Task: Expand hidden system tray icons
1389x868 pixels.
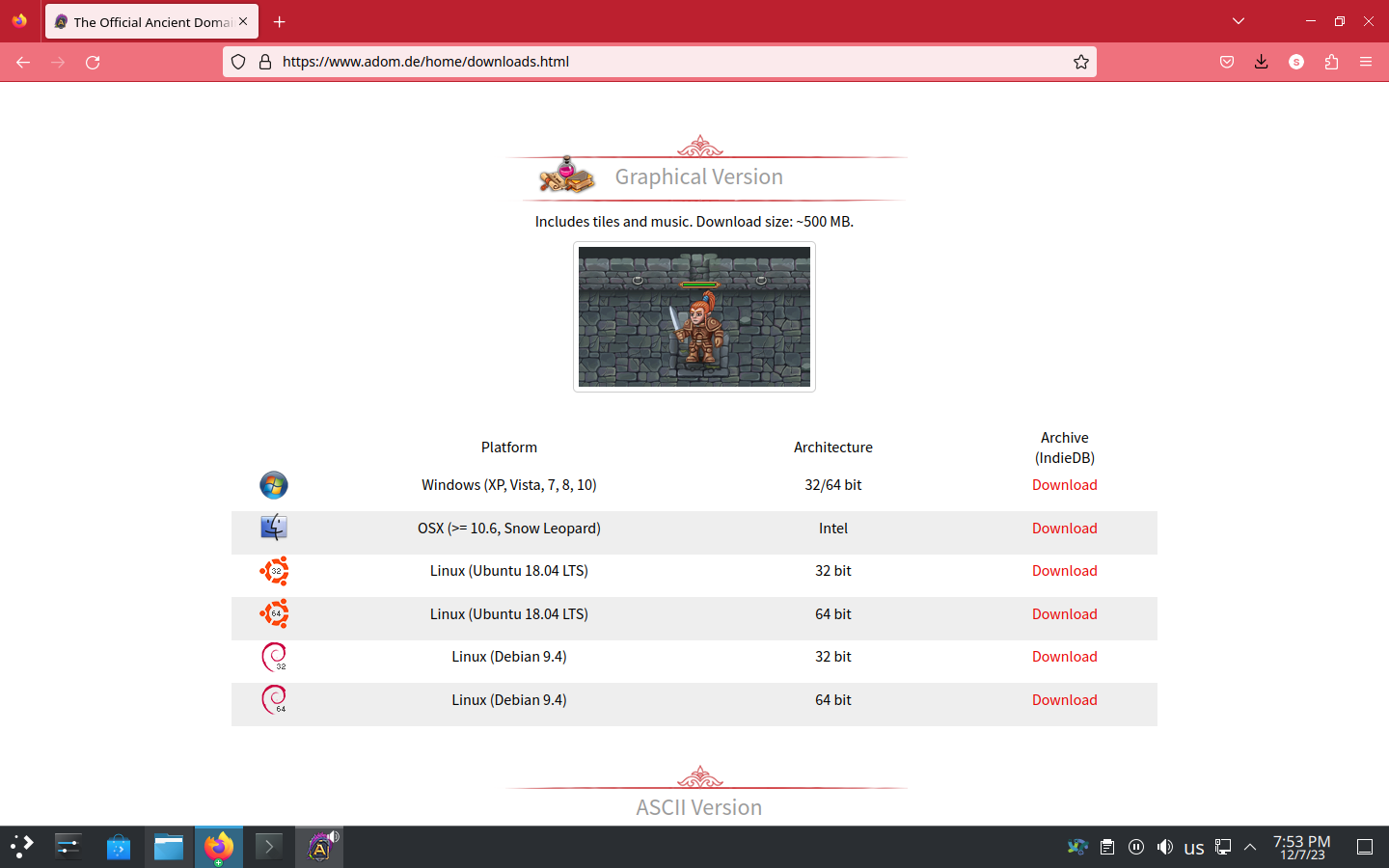Action: pos(1250,847)
